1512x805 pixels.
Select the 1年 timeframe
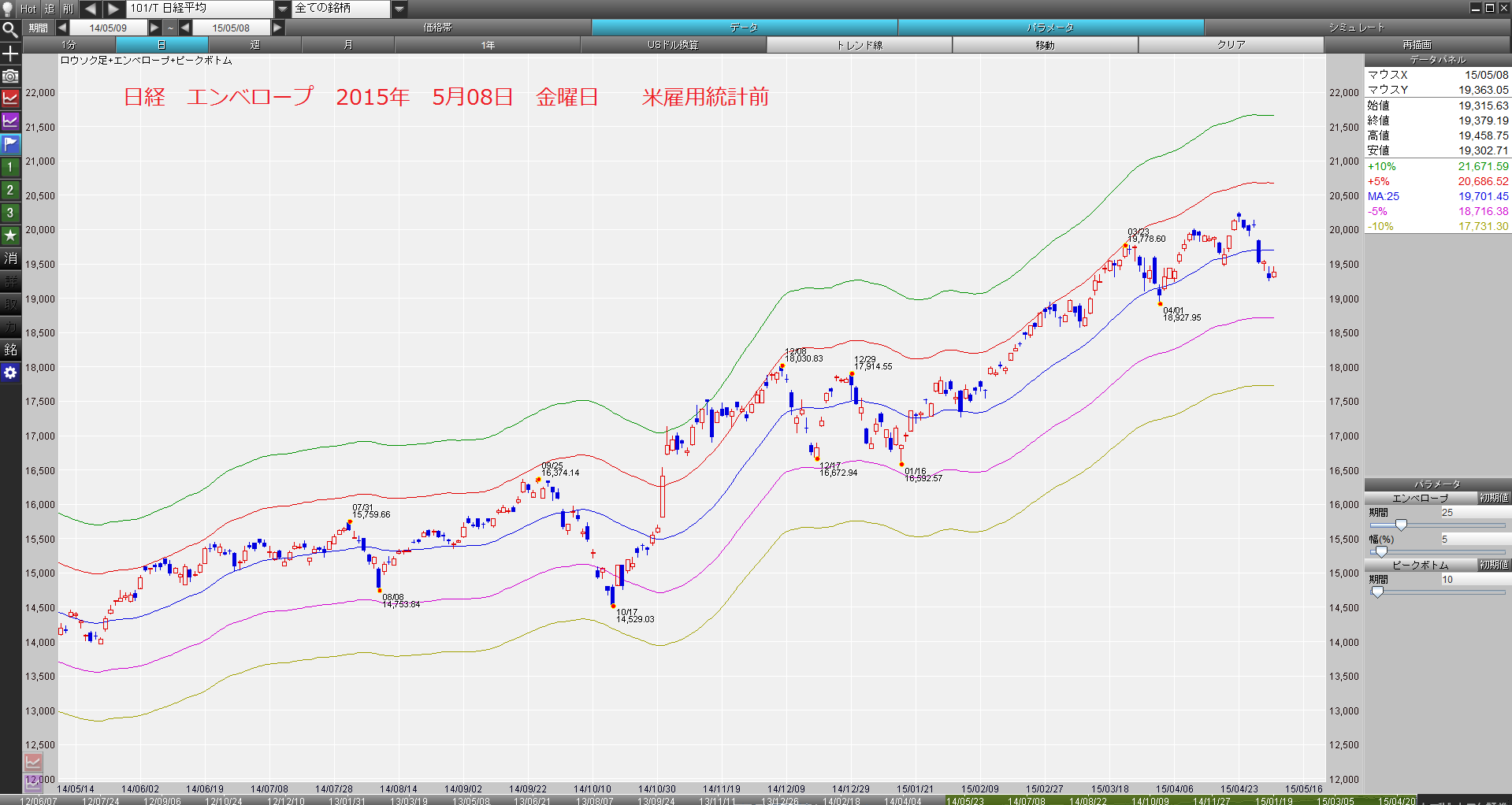pos(488,45)
